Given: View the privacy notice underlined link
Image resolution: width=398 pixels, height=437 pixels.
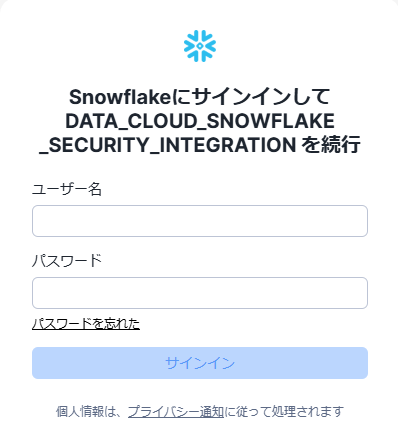Looking at the screenshot, I should click(176, 412).
